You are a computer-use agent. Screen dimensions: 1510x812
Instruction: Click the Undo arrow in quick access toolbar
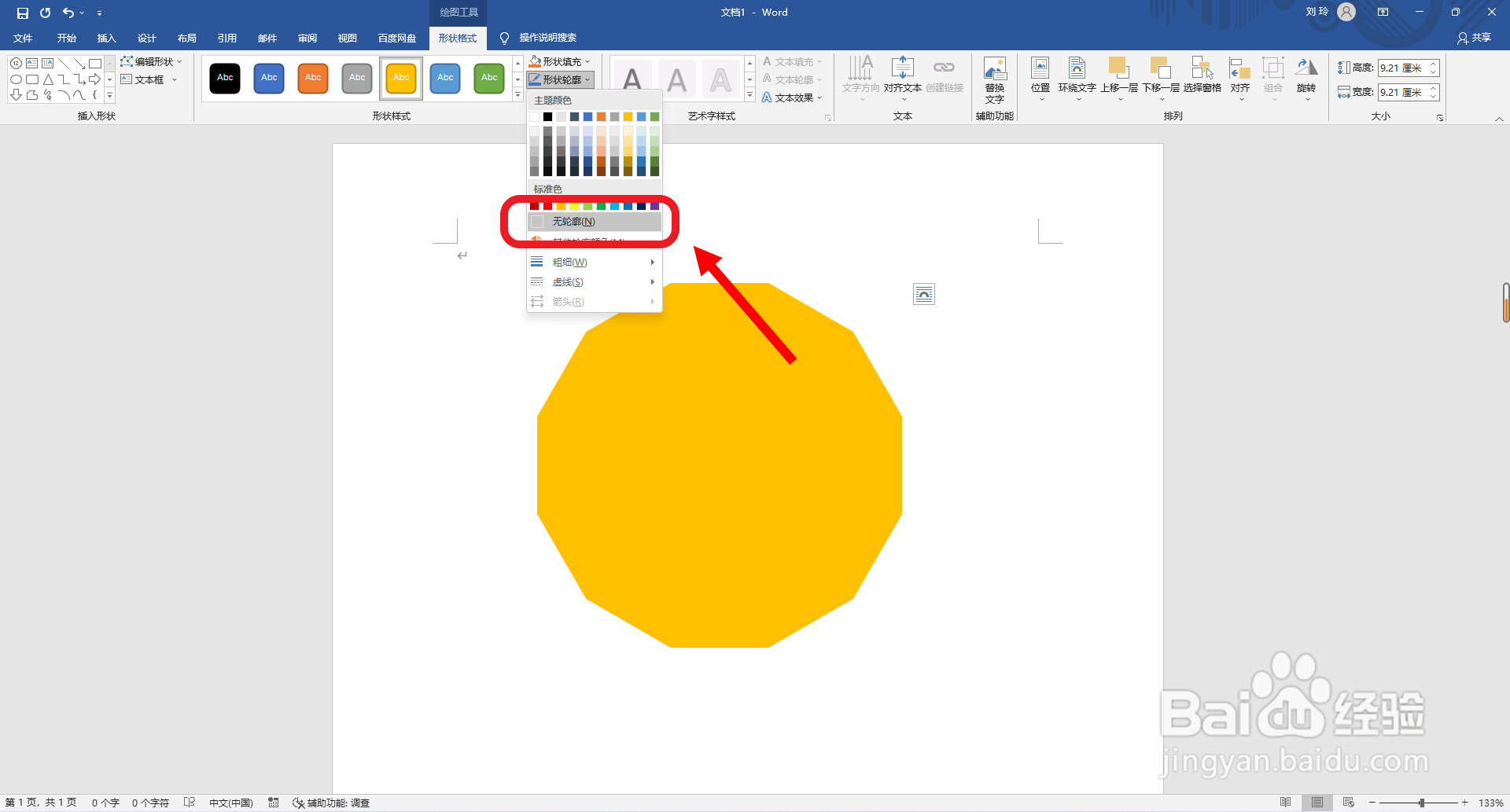pyautogui.click(x=68, y=13)
